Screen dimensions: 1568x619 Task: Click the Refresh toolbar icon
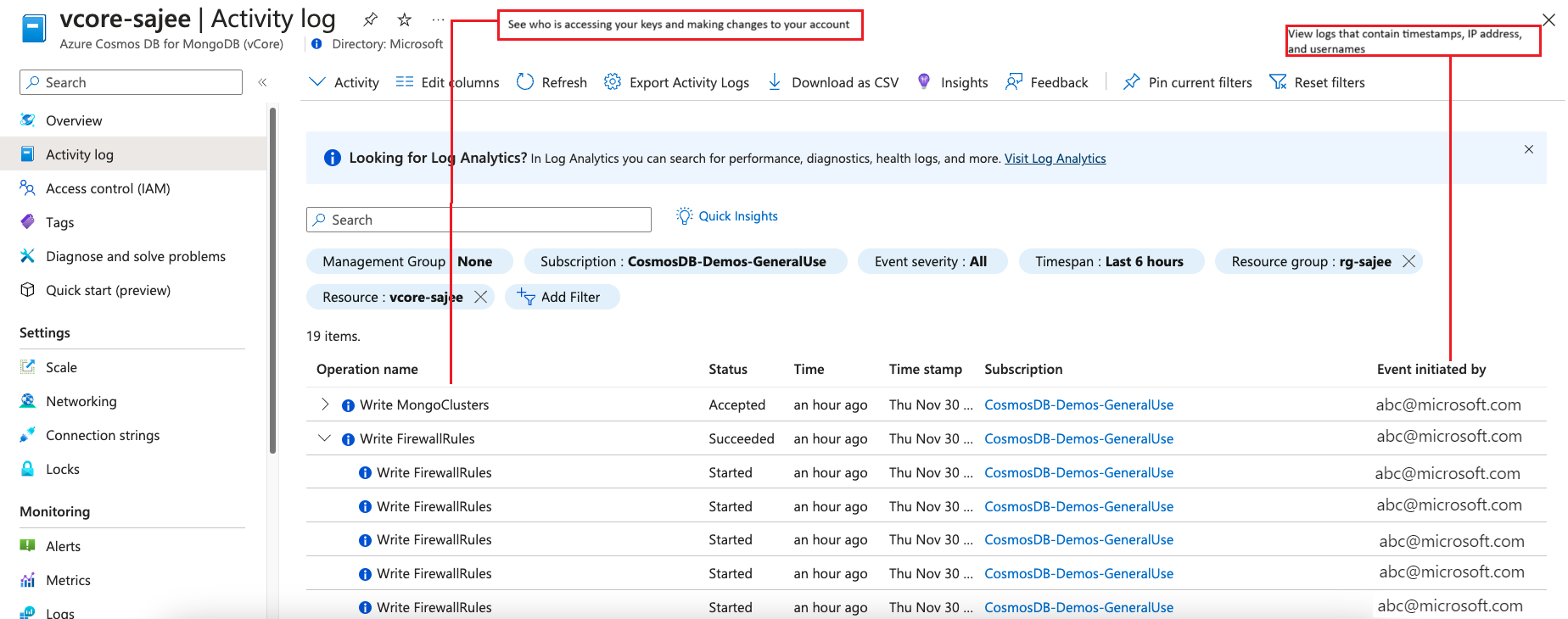[525, 81]
